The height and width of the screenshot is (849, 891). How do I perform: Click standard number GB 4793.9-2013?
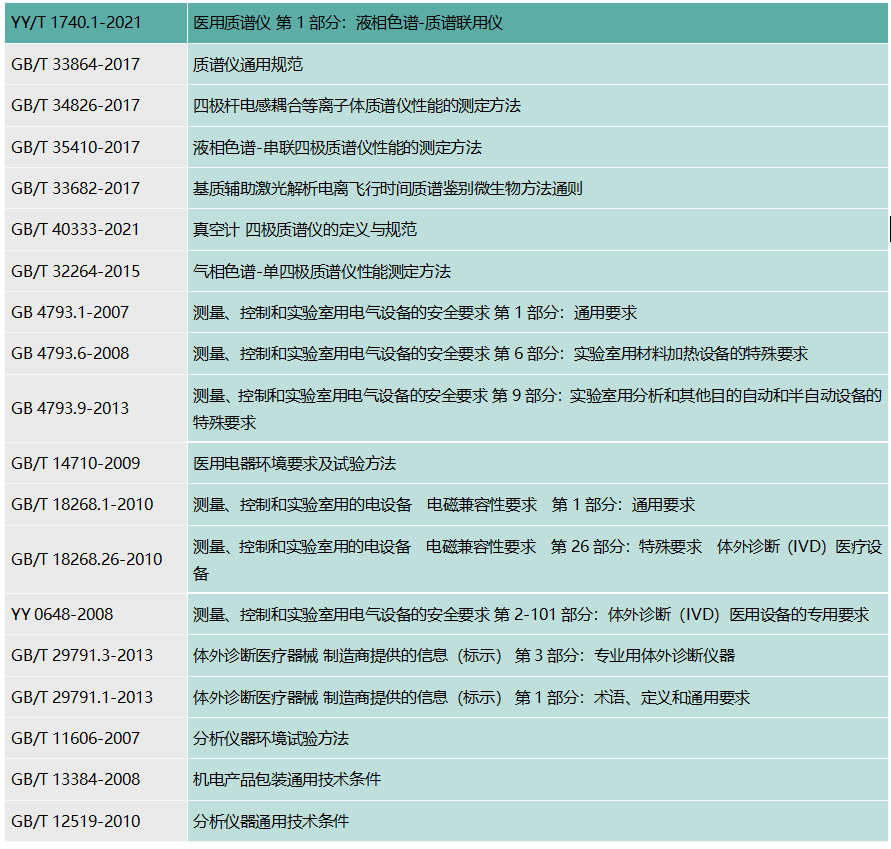pyautogui.click(x=70, y=408)
